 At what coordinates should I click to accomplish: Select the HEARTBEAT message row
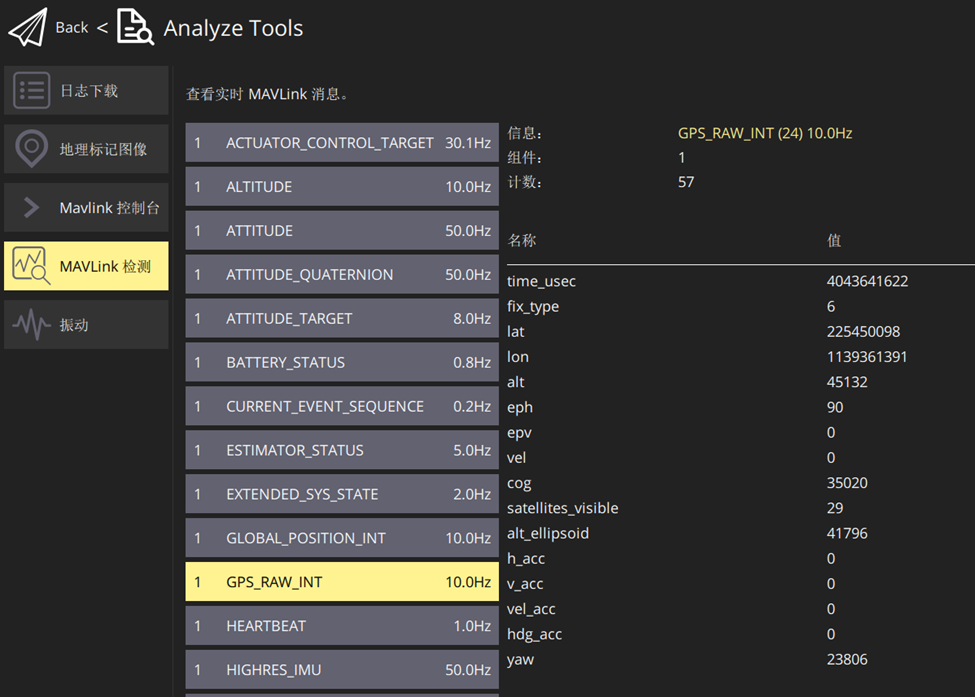(x=342, y=626)
